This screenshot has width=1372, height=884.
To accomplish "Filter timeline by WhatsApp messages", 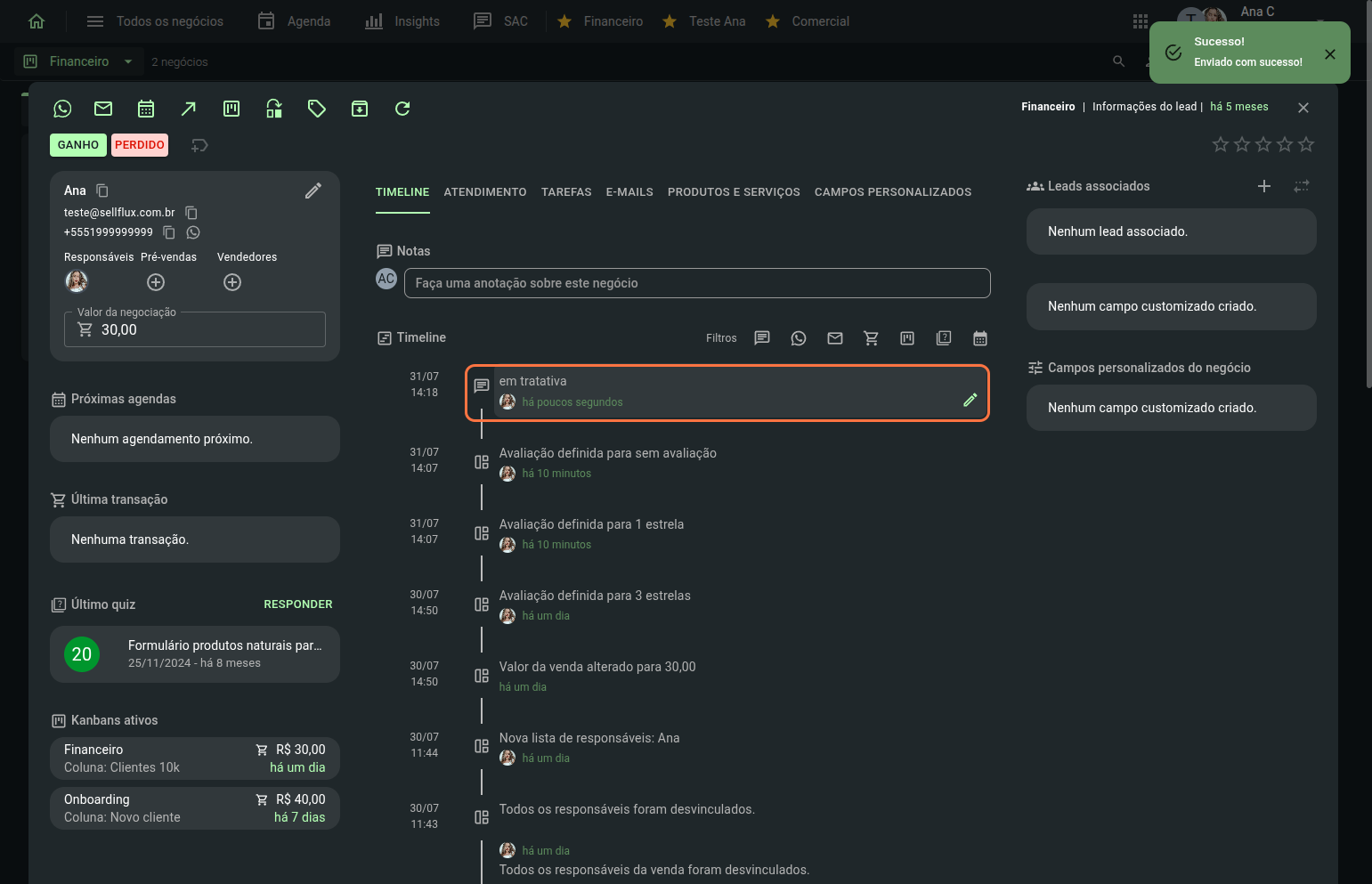I will click(799, 338).
